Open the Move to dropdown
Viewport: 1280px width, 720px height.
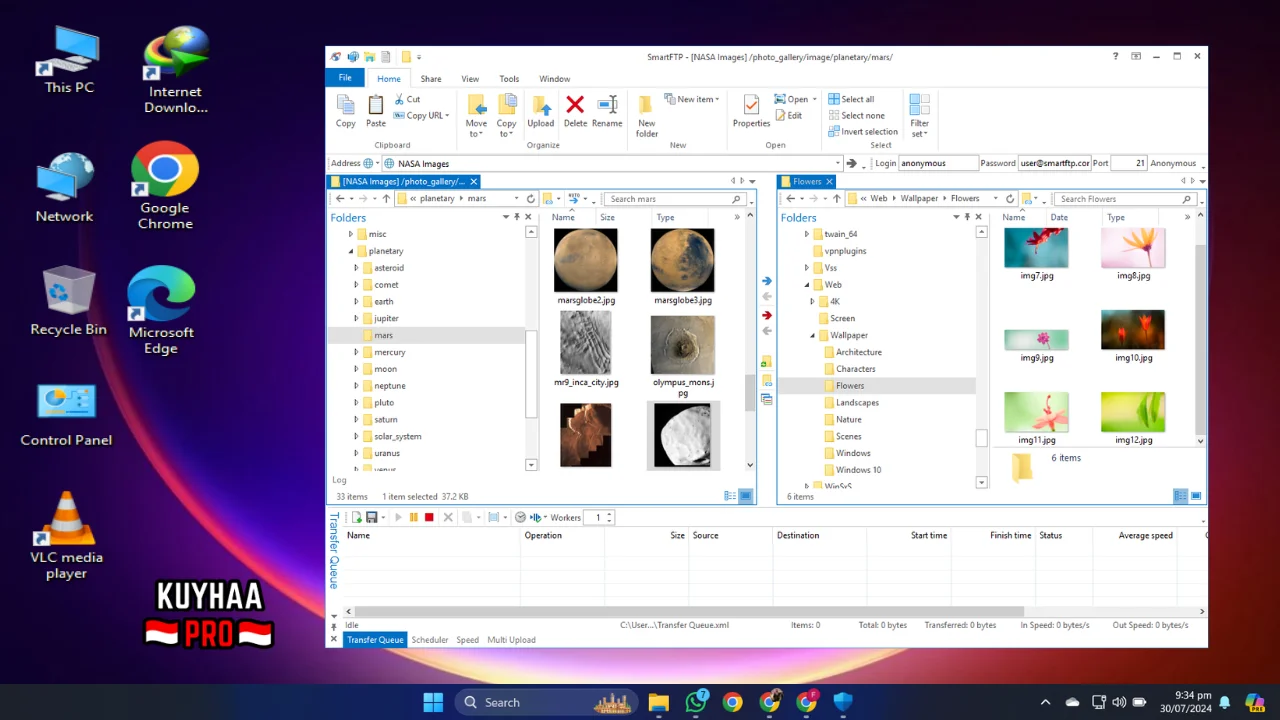(476, 116)
